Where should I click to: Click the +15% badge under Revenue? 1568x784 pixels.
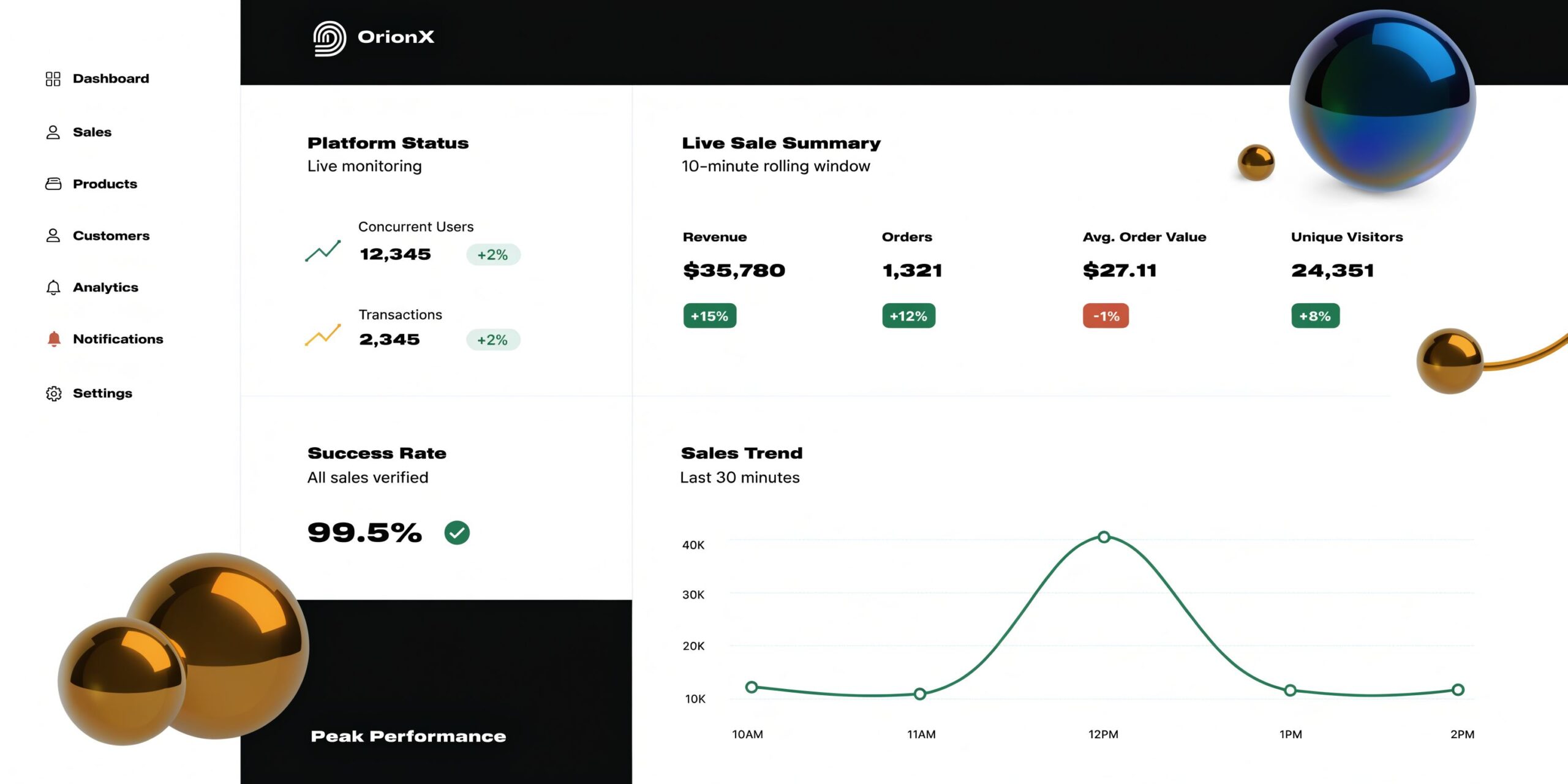point(709,316)
